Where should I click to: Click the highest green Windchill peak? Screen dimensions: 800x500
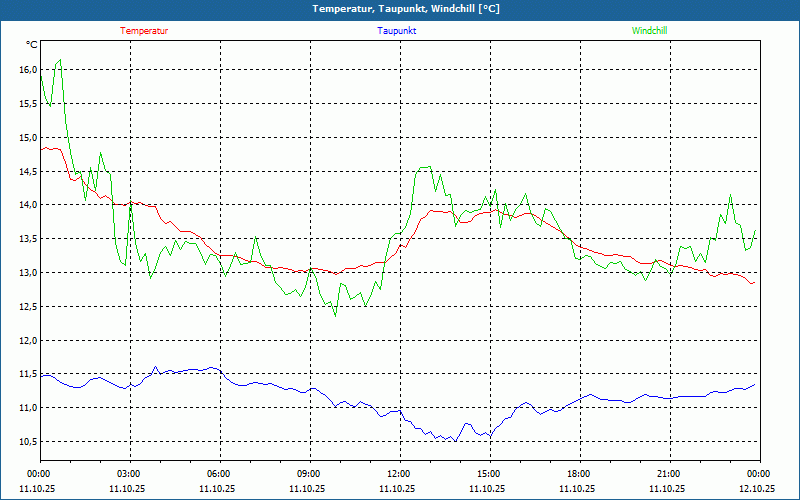pyautogui.click(x=60, y=60)
